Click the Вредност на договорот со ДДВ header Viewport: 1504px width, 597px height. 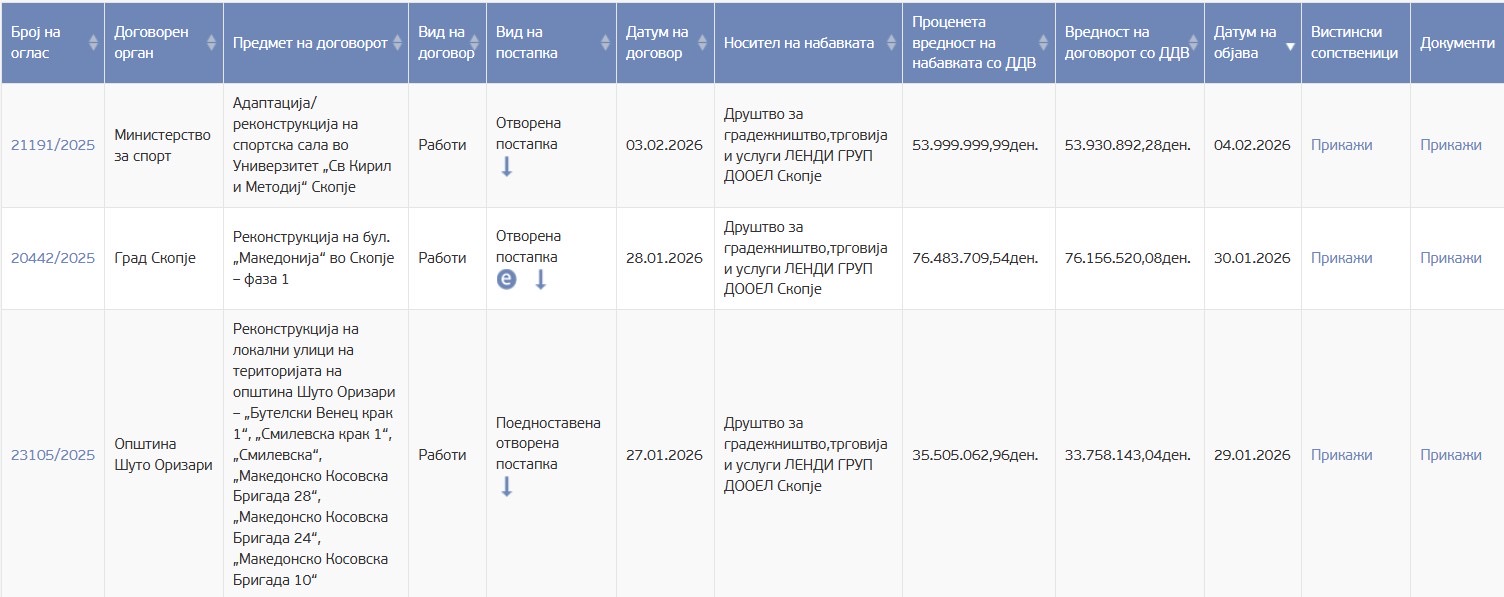[x=1127, y=43]
